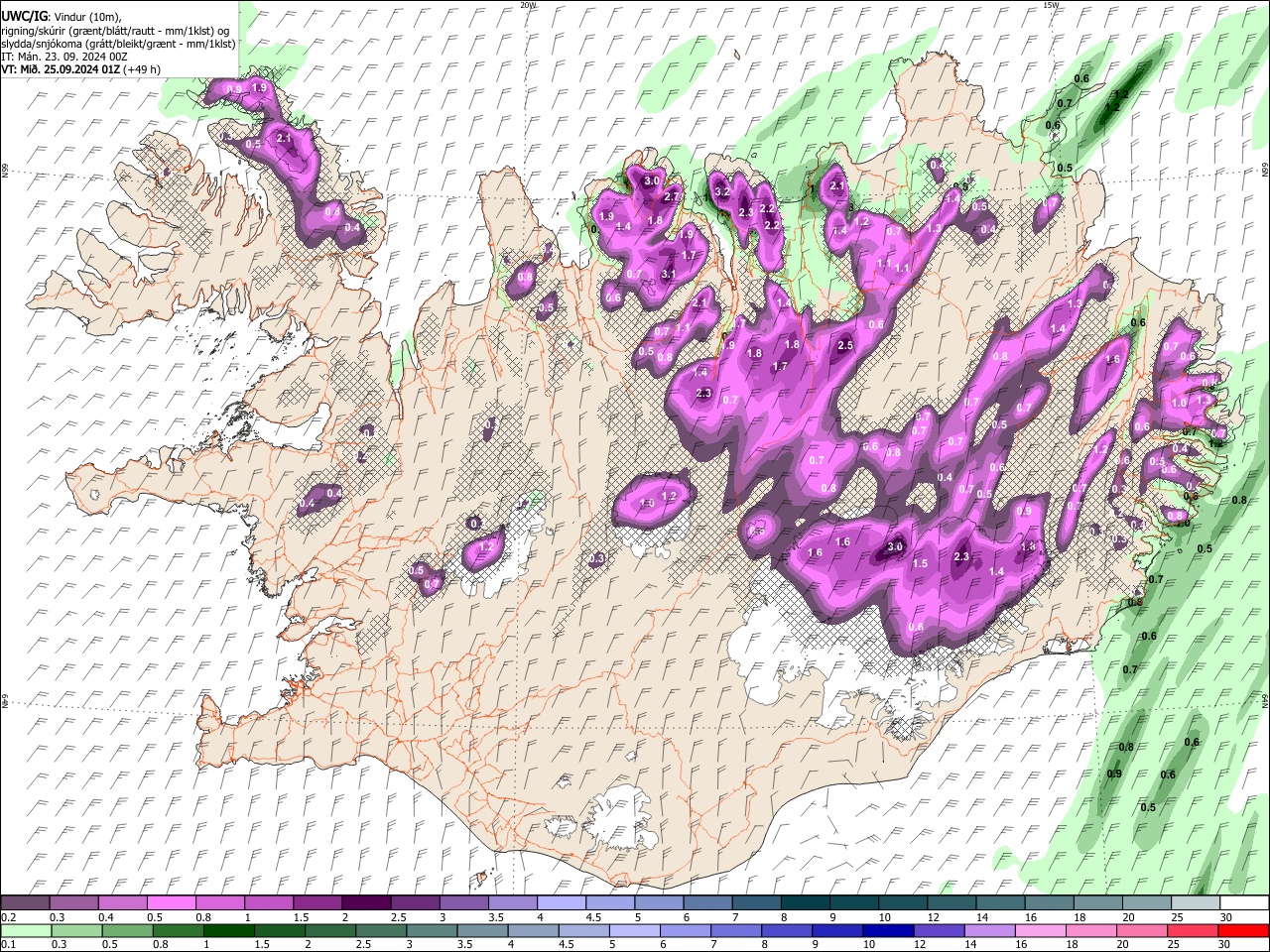Click upper legend swatch between 12 and 14
Image resolution: width=1270 pixels, height=952 pixels.
pos(951,903)
